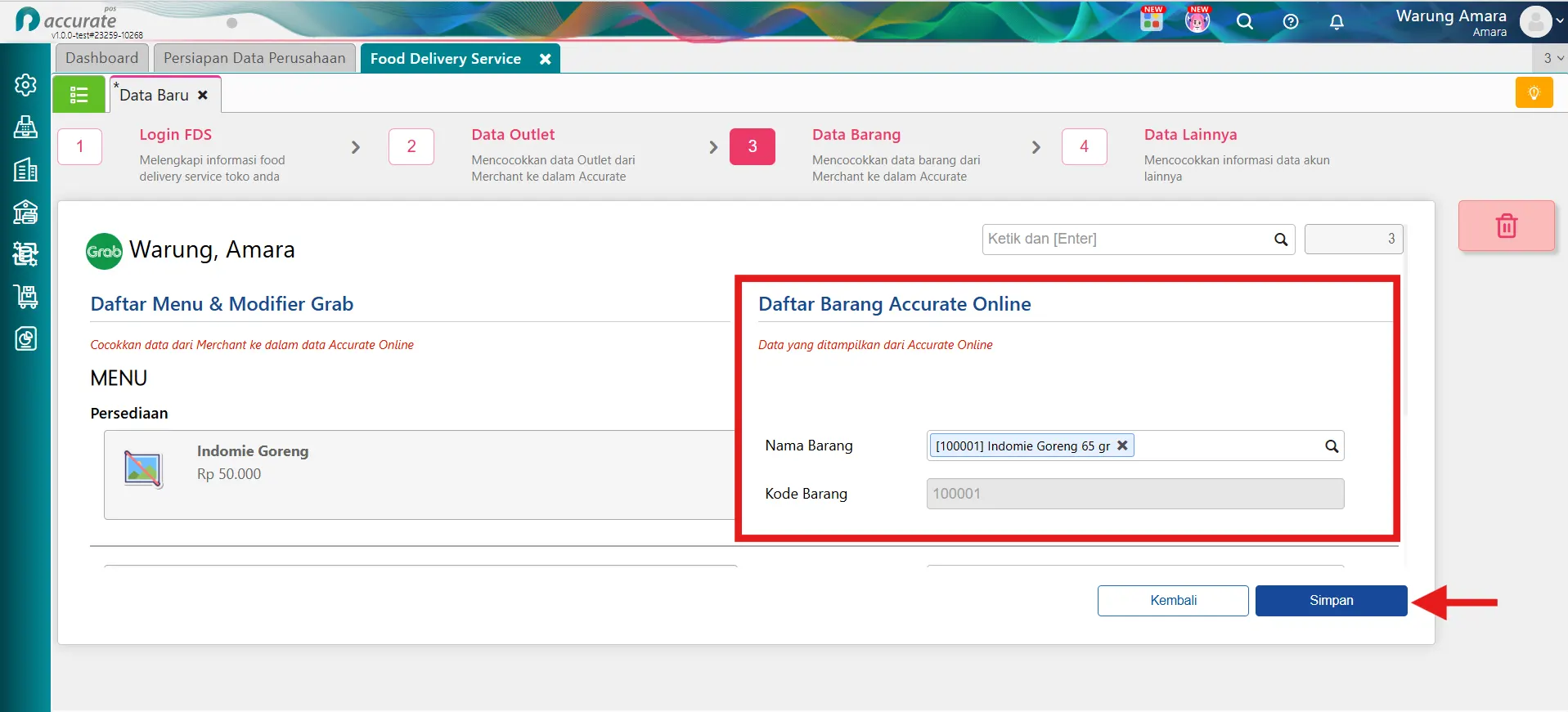Viewport: 1568px width, 712px height.
Task: Click the Data Outlet step title
Action: 513,135
